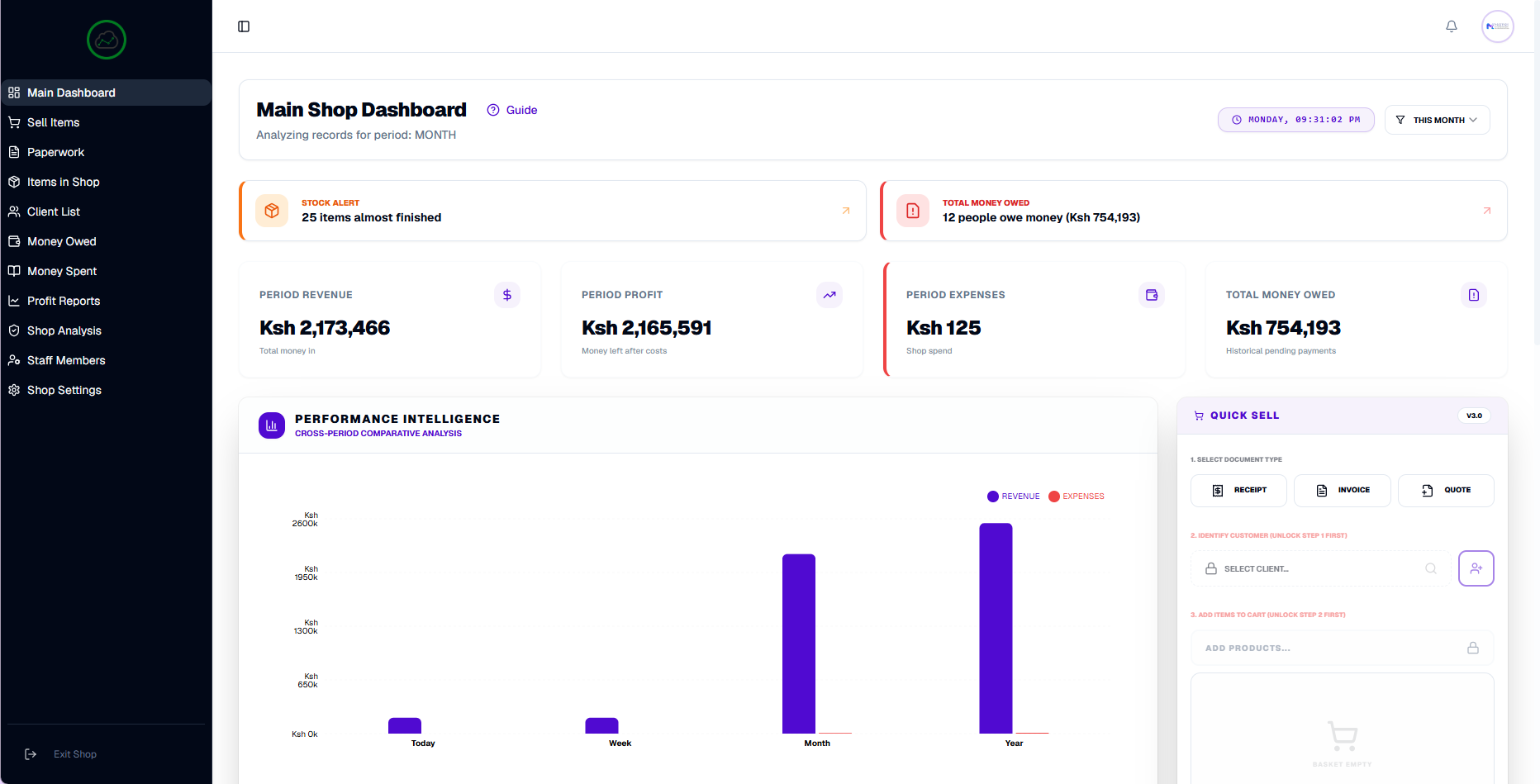This screenshot has width=1540, height=784.
Task: Click the shop logo in the sidebar
Action: point(107,40)
